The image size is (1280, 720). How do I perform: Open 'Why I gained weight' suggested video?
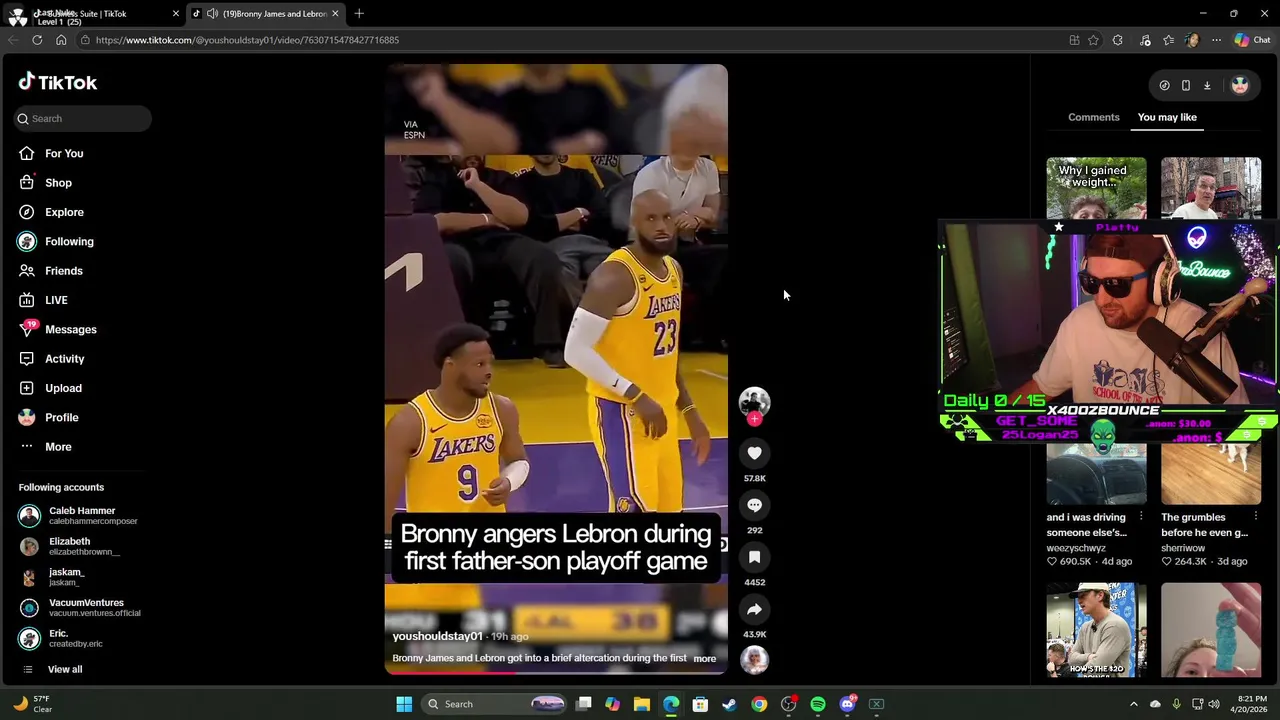point(1096,188)
